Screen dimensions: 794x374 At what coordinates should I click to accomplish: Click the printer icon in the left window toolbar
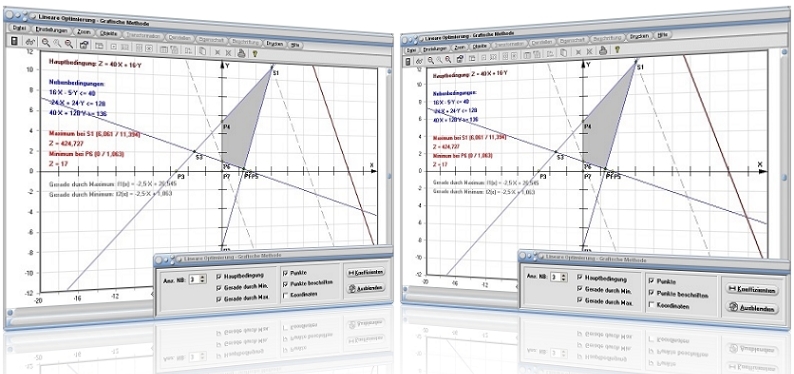[x=241, y=53]
